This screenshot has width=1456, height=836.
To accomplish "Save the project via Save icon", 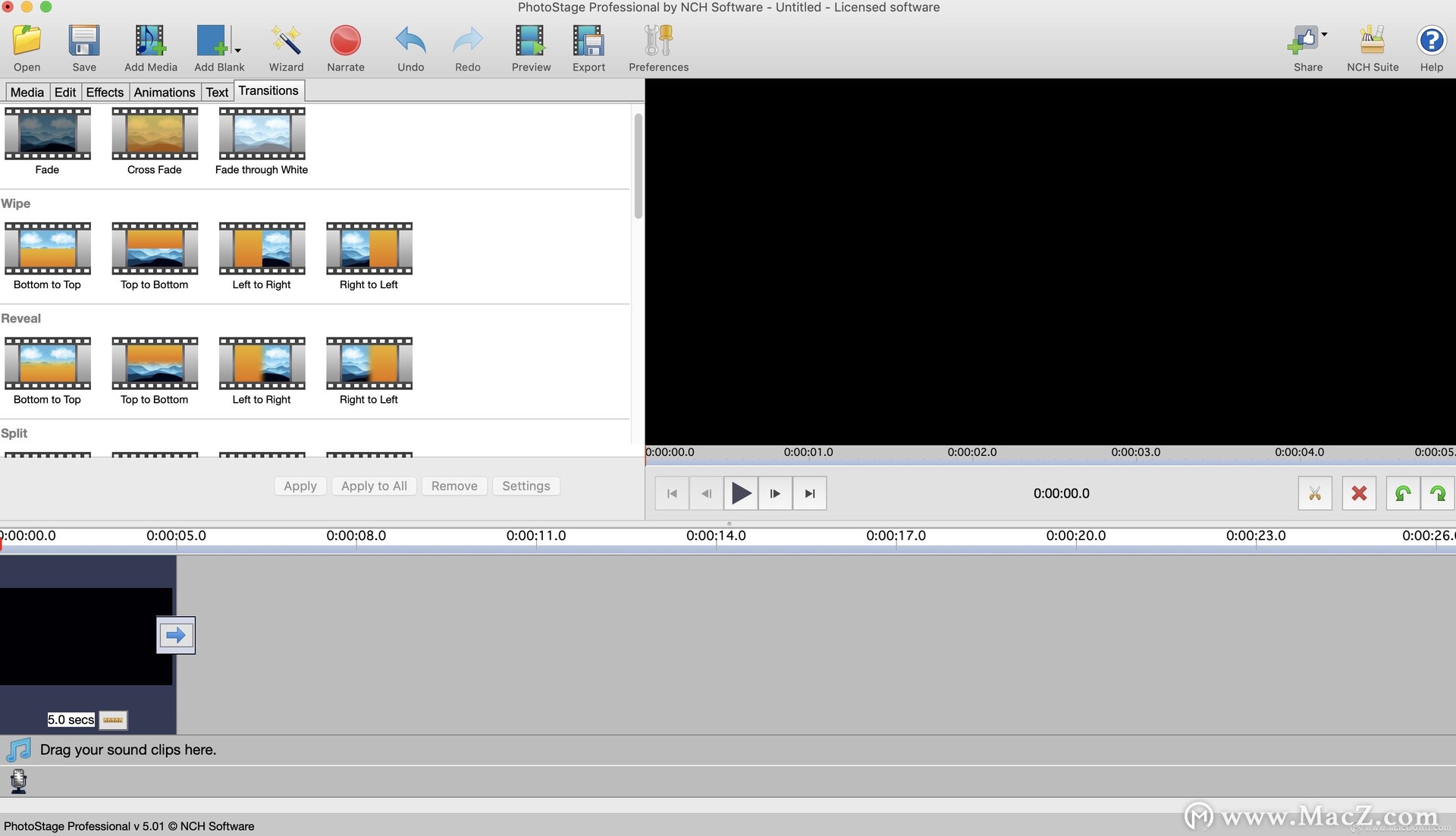I will (84, 41).
